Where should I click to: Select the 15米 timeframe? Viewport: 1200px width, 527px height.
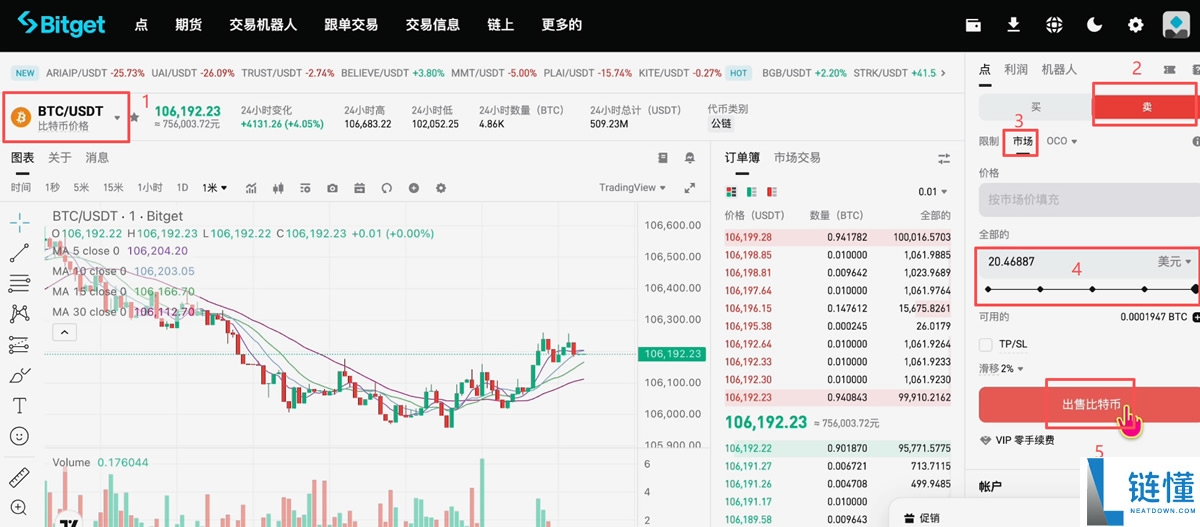[x=114, y=188]
